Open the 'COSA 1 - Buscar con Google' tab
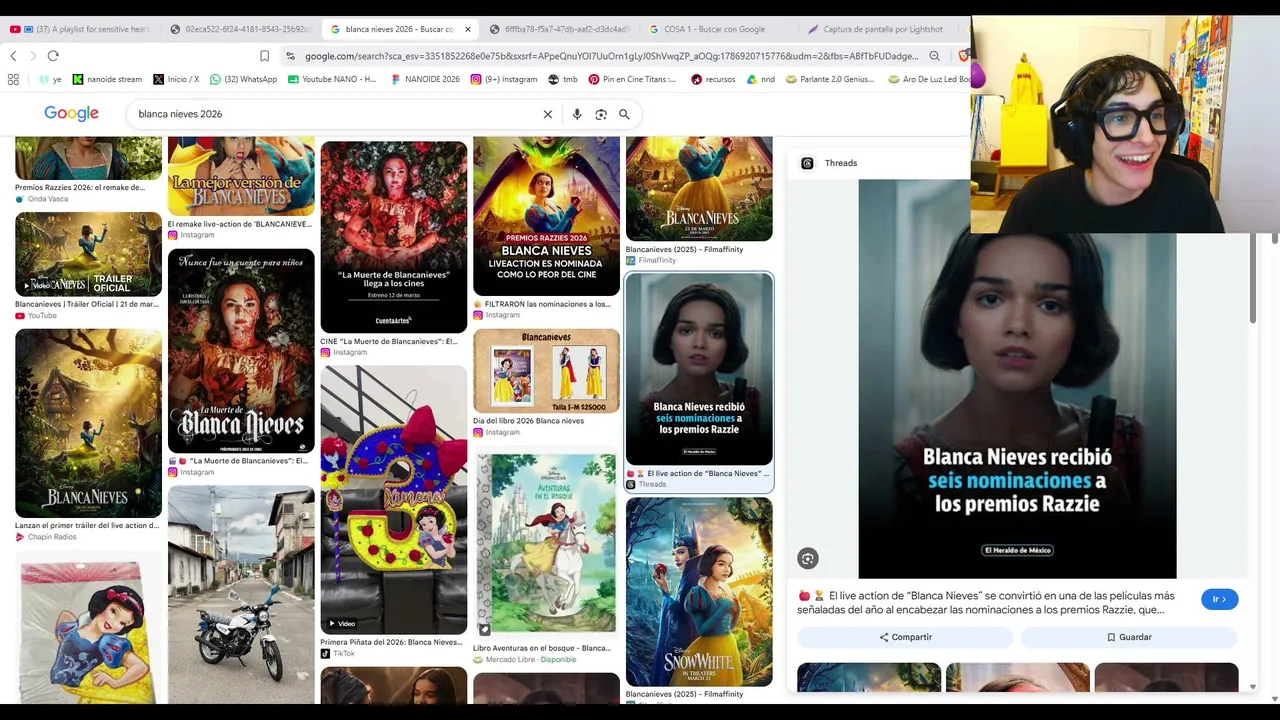1280x720 pixels. 718,29
